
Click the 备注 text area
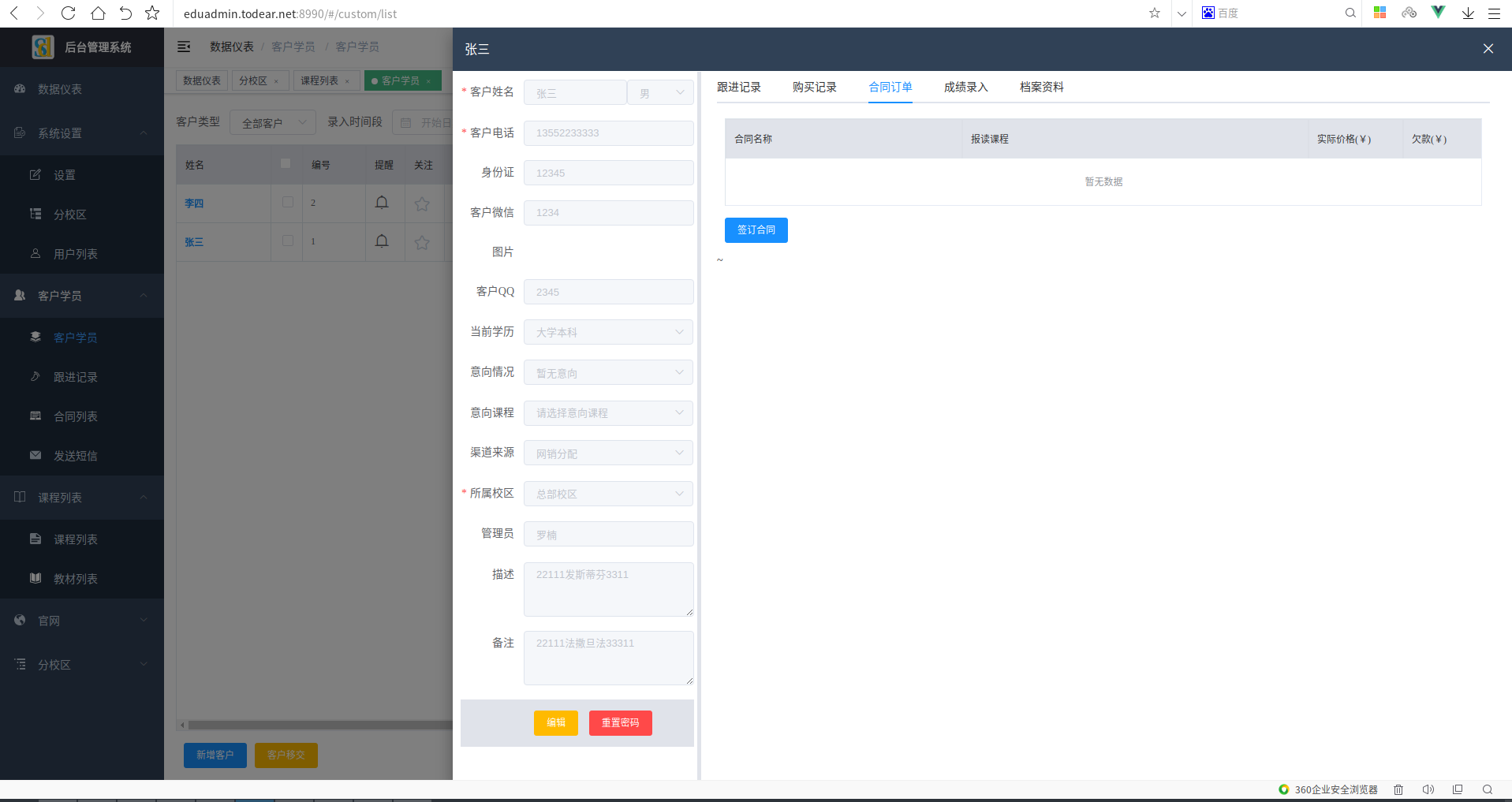pos(609,658)
